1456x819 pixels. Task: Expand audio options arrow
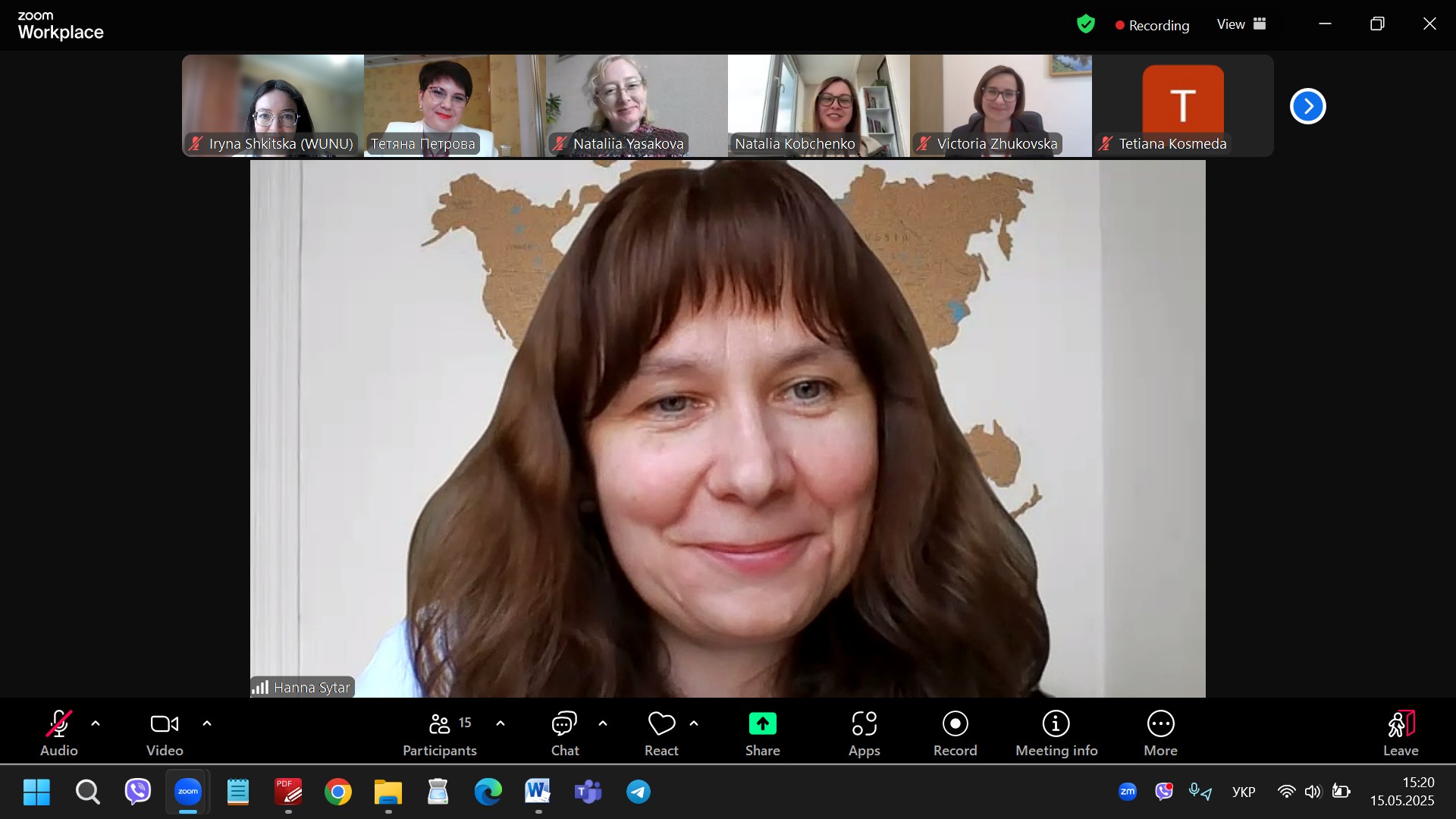96,723
